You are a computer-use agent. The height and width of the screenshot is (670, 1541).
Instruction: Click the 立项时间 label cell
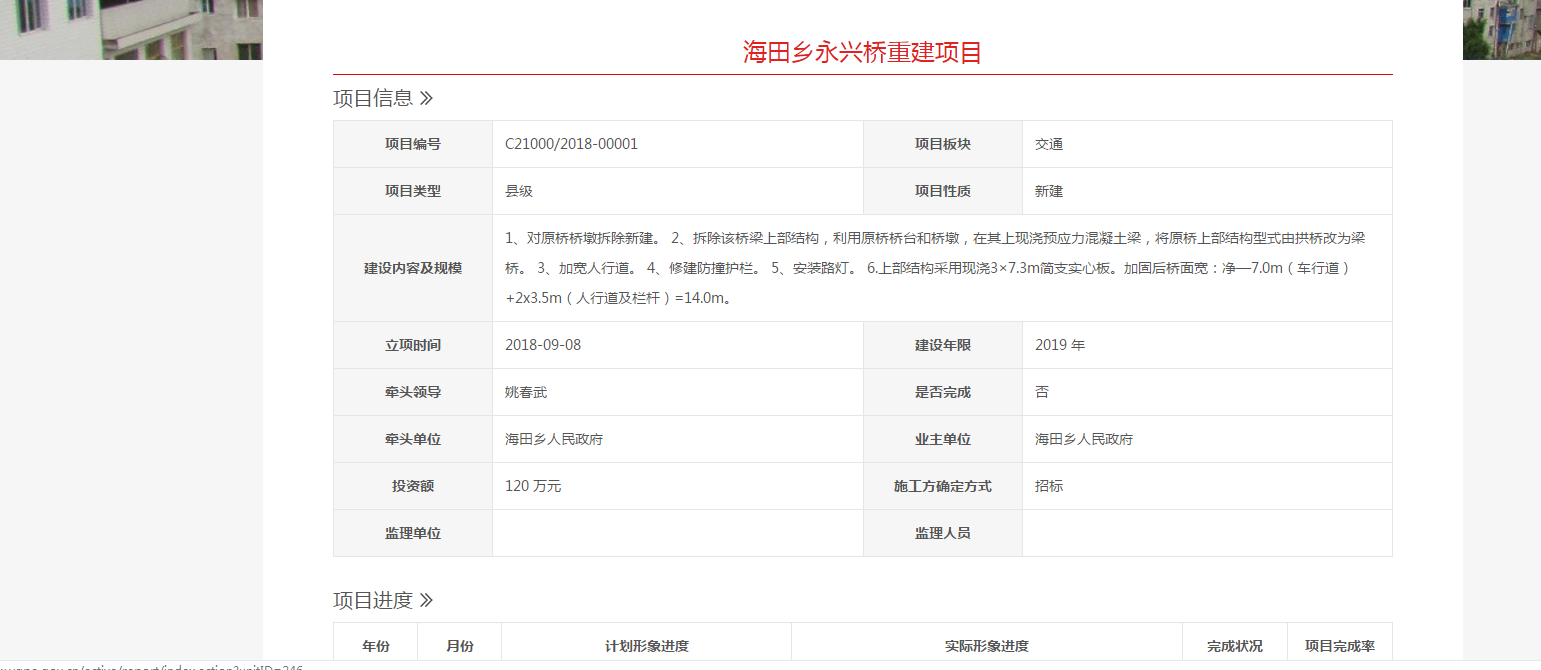coord(413,345)
